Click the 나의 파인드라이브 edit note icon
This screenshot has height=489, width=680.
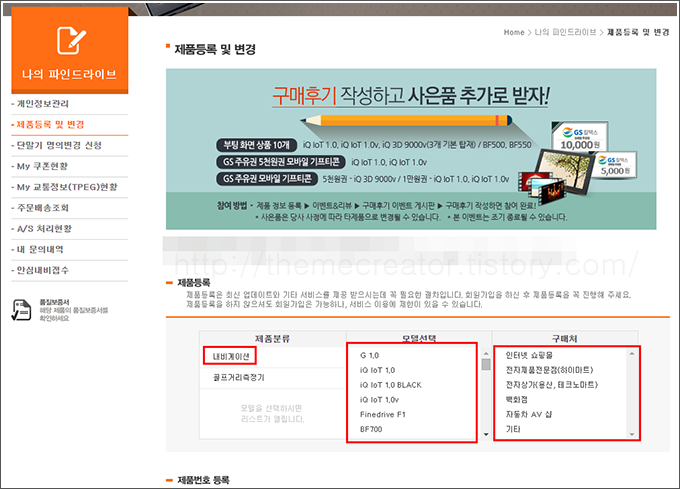coord(71,40)
